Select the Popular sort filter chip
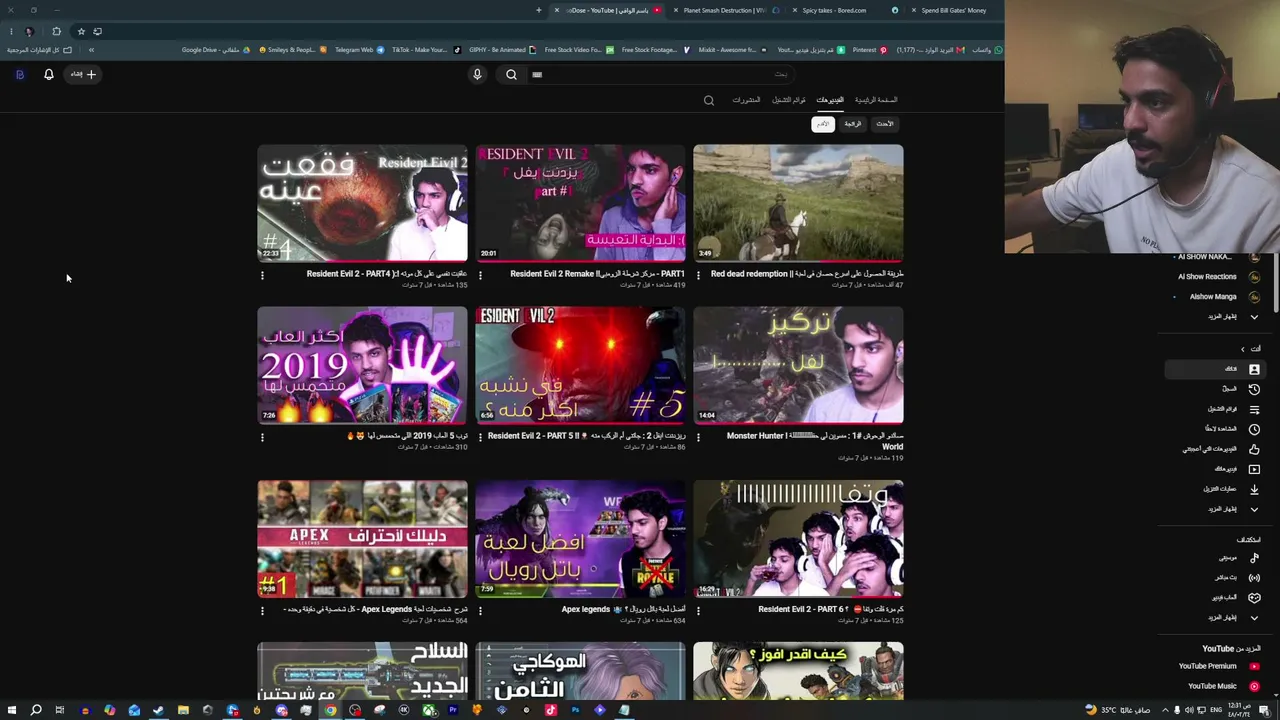The width and height of the screenshot is (1280, 720). pyautogui.click(x=852, y=124)
